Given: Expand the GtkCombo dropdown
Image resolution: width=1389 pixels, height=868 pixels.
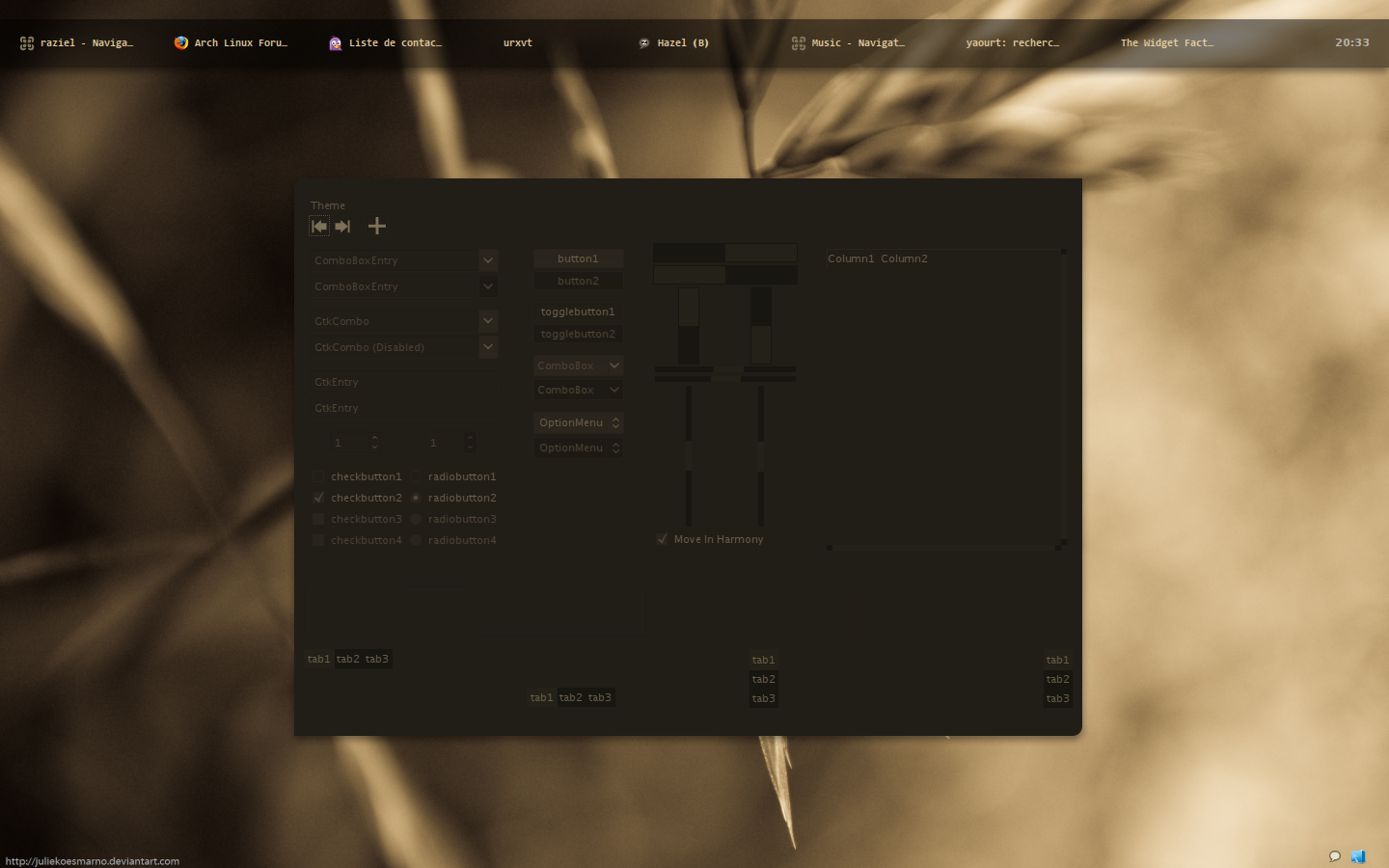Looking at the screenshot, I should tap(487, 320).
